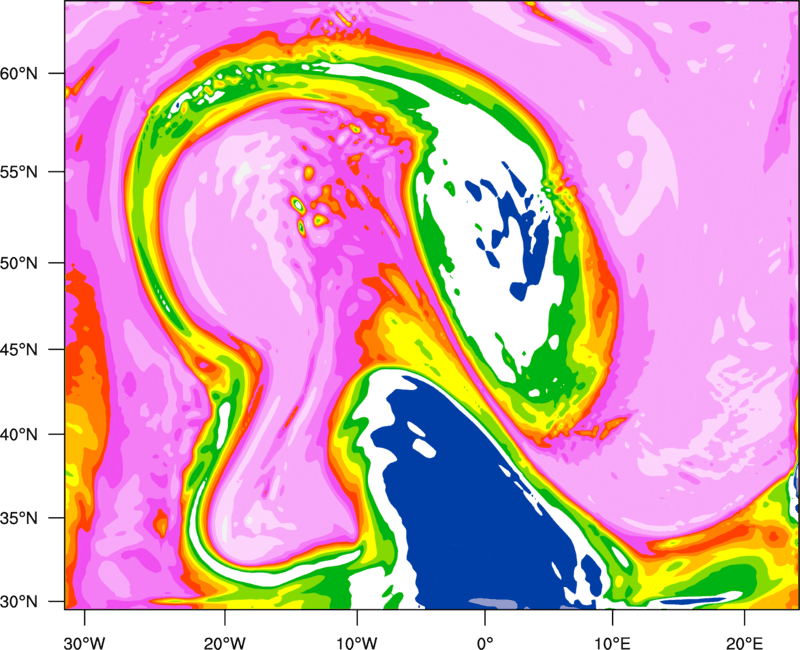
Task: Click the 0° longitude label
Action: pyautogui.click(x=485, y=643)
